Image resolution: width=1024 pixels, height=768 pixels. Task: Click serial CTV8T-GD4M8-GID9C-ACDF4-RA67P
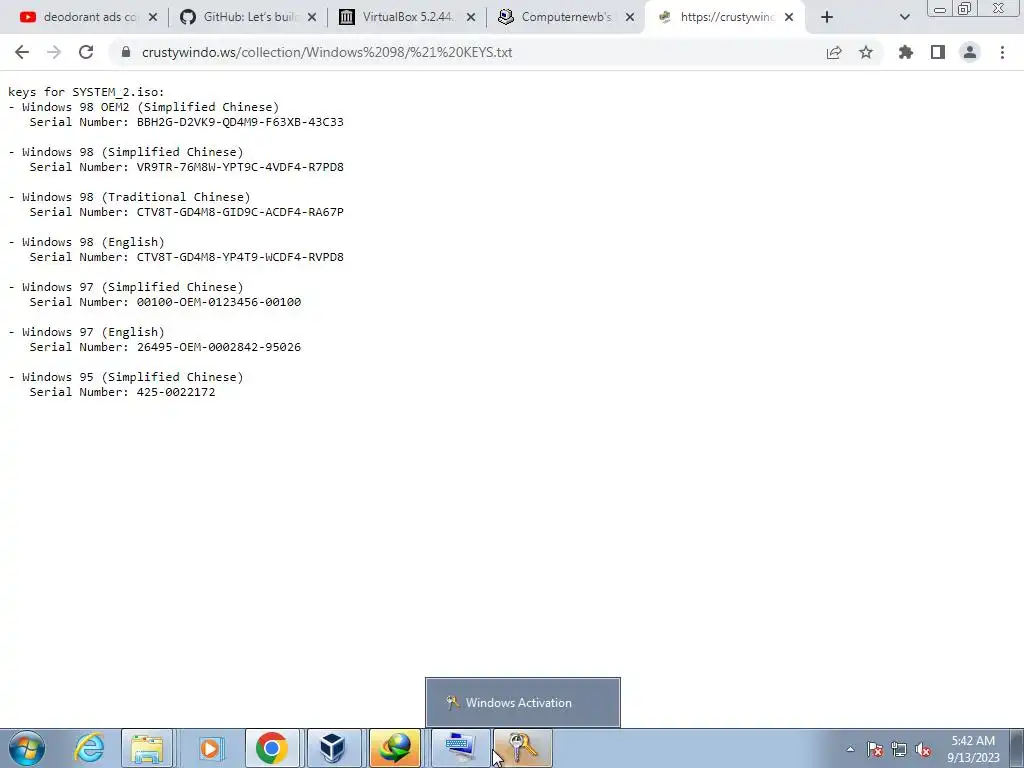click(240, 212)
